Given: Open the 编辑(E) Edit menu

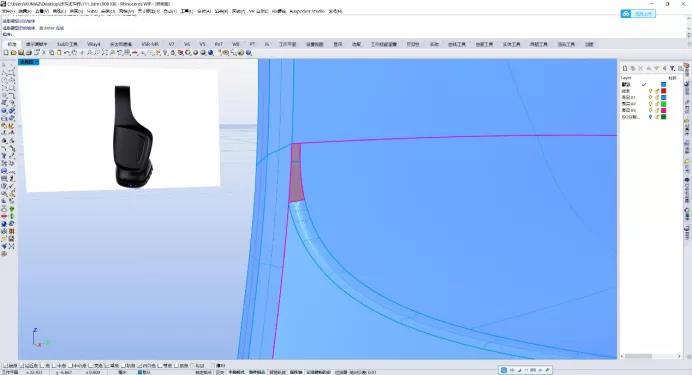Looking at the screenshot, I should tap(25, 11).
